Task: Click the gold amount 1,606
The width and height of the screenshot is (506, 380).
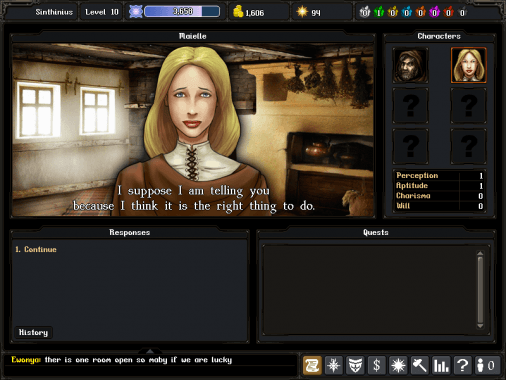Action: click(x=255, y=13)
